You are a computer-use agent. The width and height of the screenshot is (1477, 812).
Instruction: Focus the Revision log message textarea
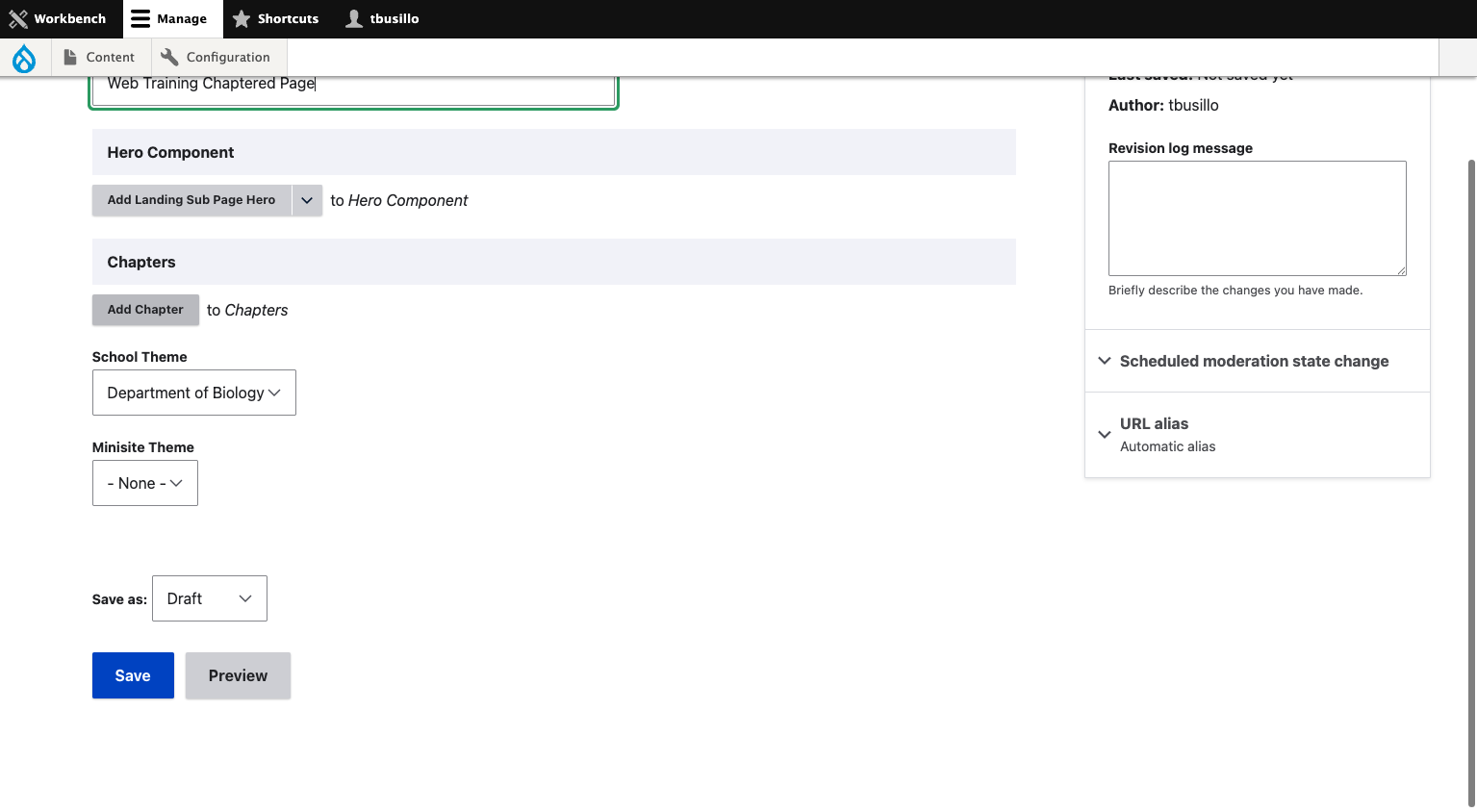click(1258, 218)
